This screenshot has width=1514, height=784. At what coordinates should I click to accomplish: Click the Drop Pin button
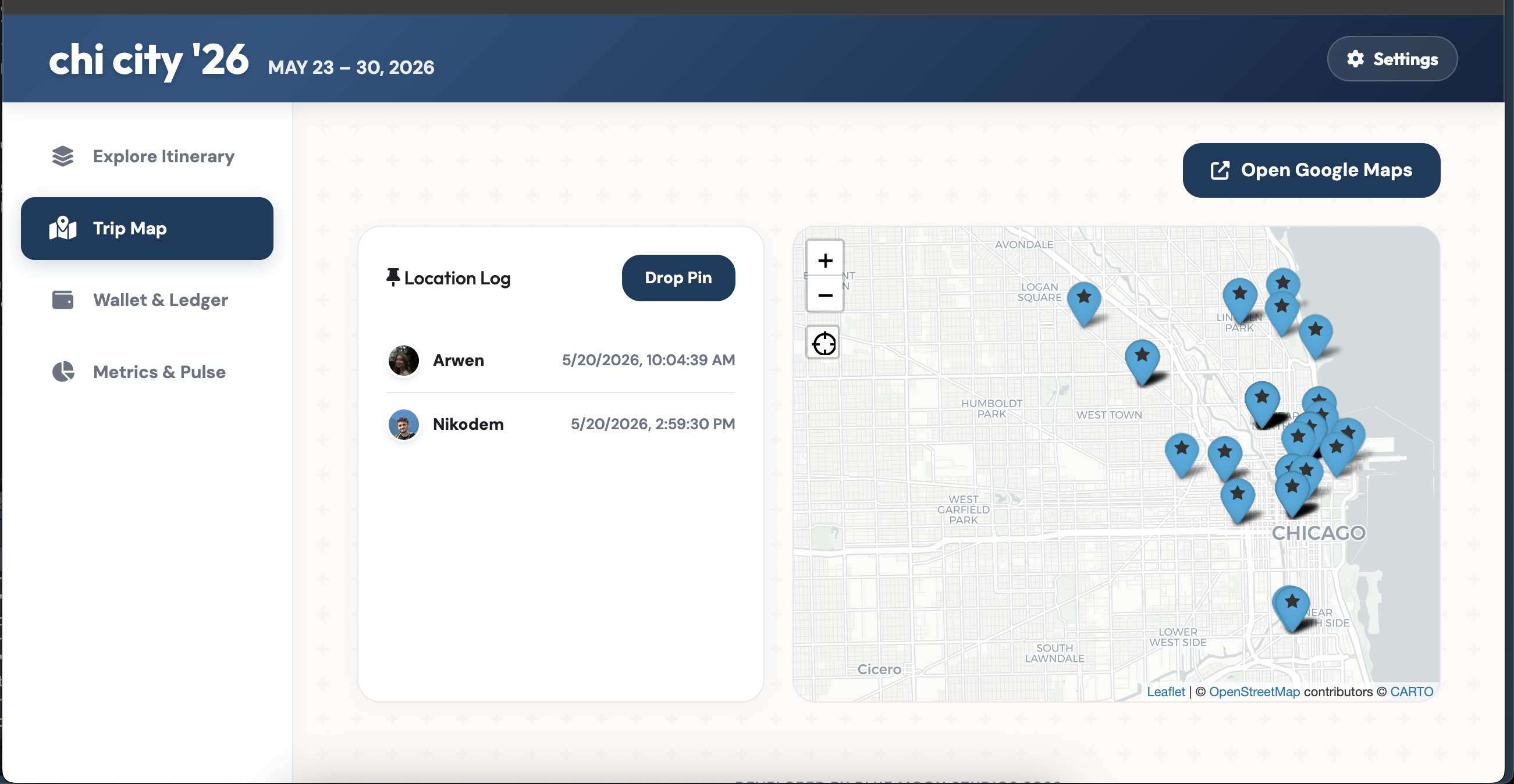[x=678, y=278]
